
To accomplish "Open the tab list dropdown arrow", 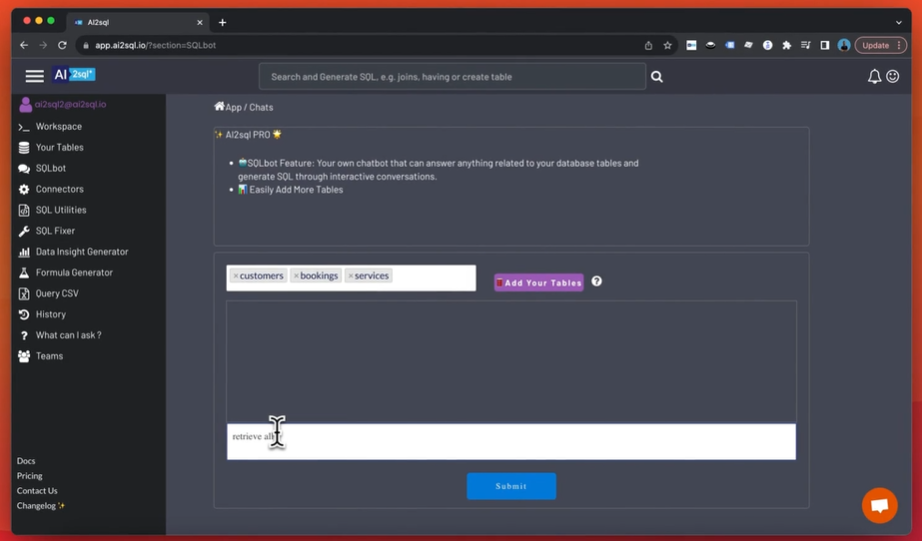I will pos(898,22).
